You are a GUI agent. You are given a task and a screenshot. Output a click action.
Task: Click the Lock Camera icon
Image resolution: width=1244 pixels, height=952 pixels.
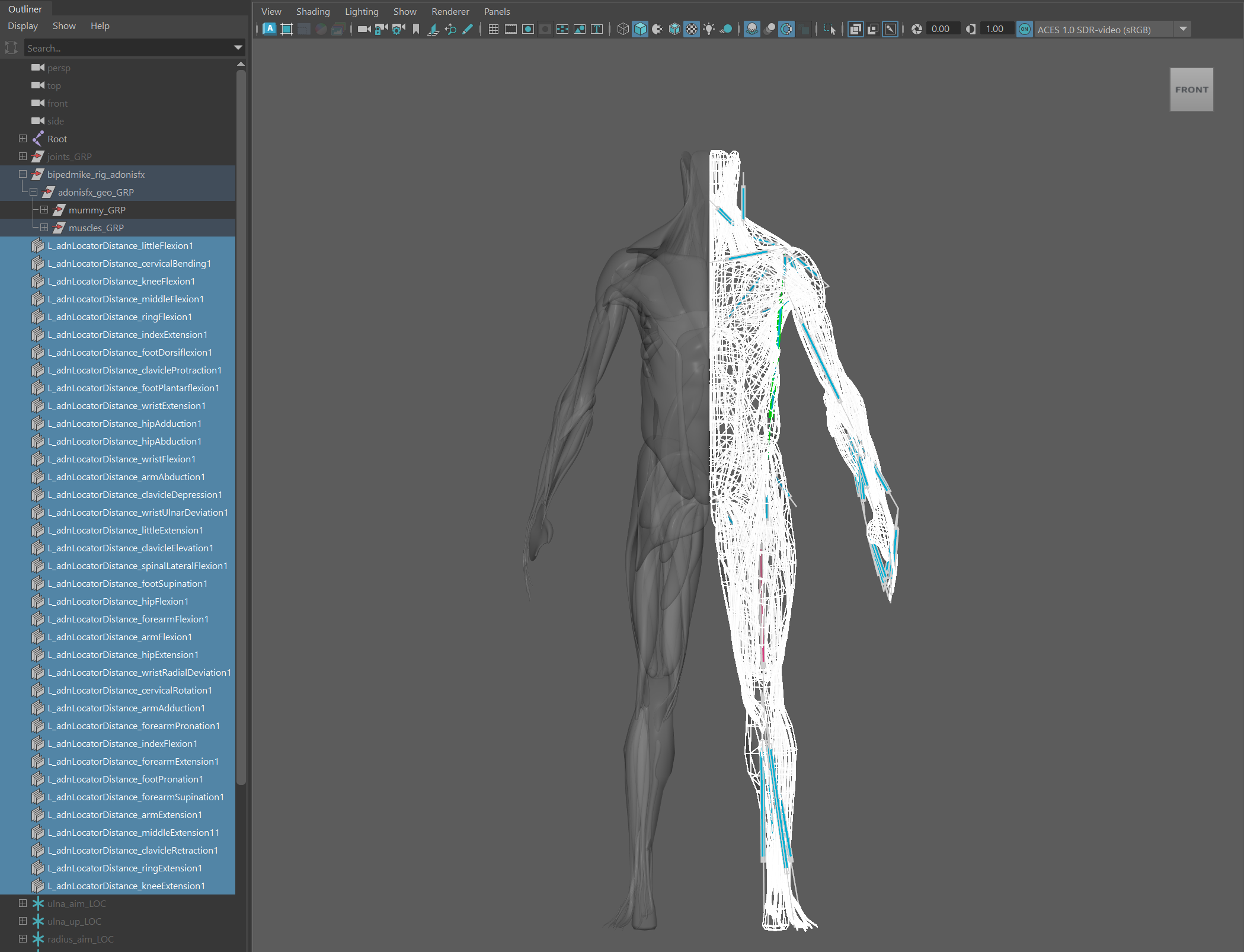381,29
